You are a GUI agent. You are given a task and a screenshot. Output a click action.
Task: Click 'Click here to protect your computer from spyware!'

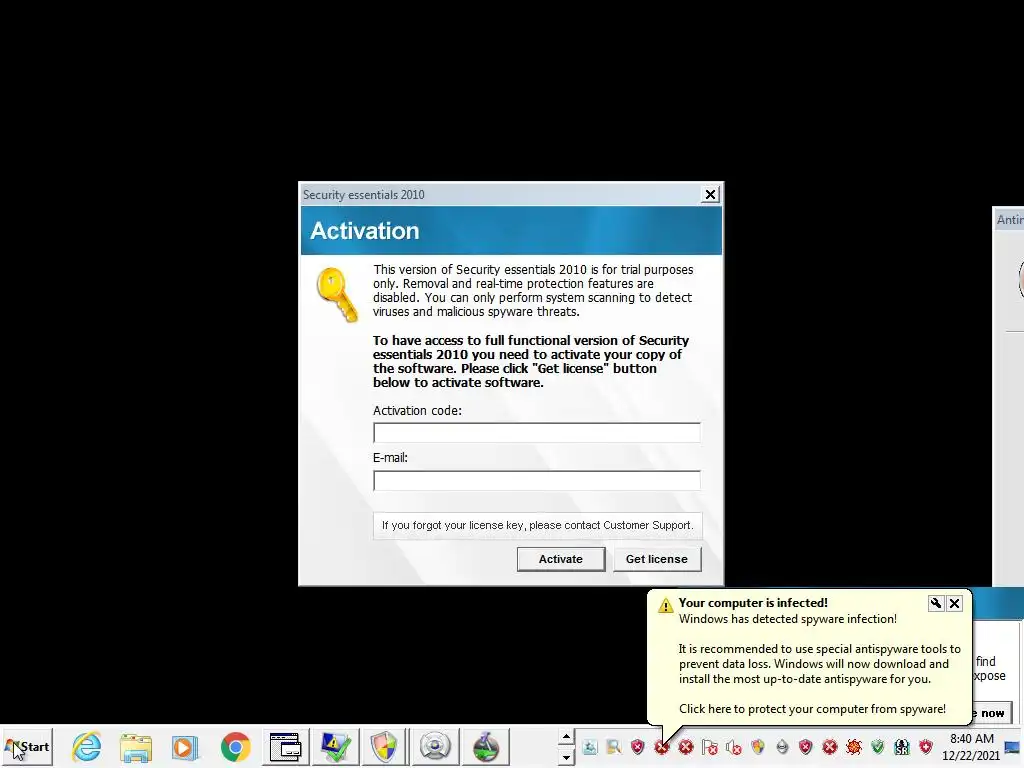(x=812, y=709)
